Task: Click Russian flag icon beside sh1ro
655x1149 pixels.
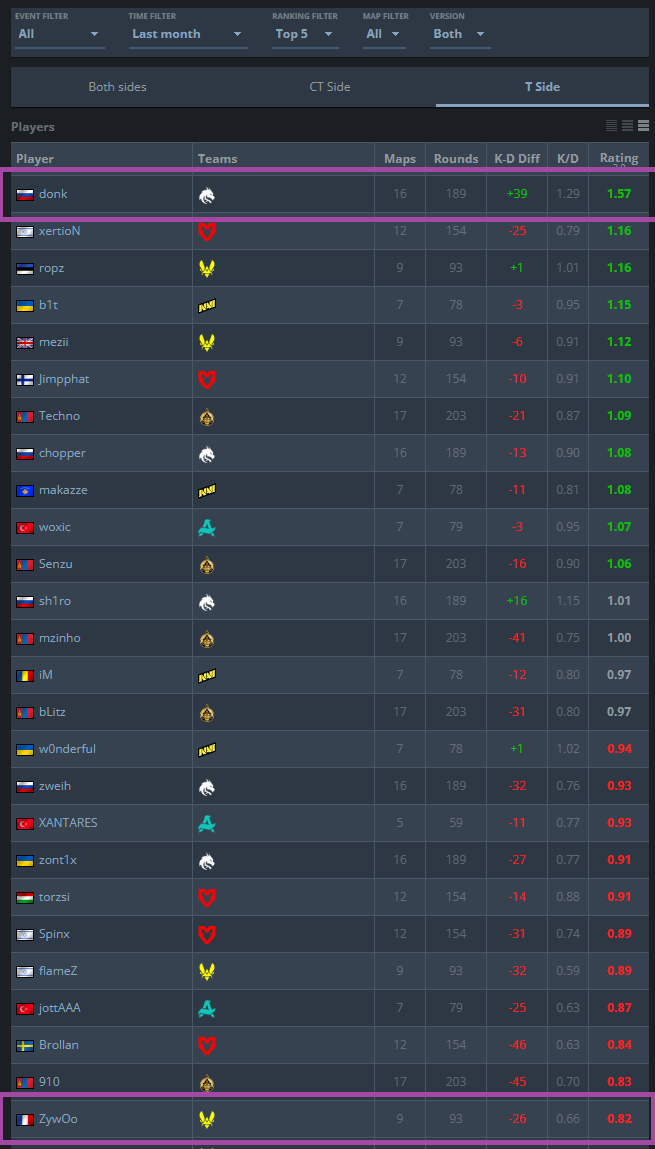Action: click(x=25, y=602)
